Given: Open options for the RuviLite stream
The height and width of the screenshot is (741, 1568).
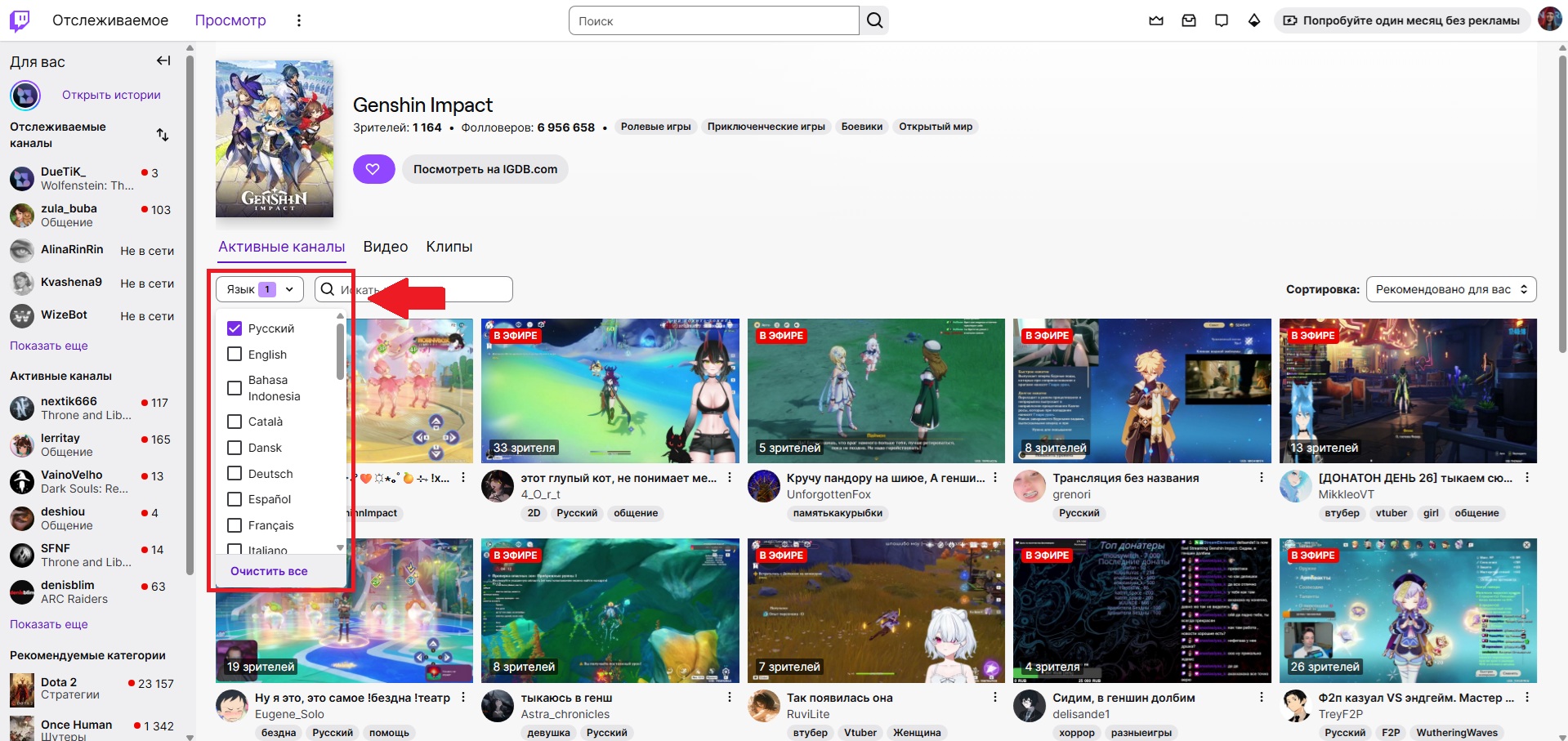Looking at the screenshot, I should pos(995,698).
